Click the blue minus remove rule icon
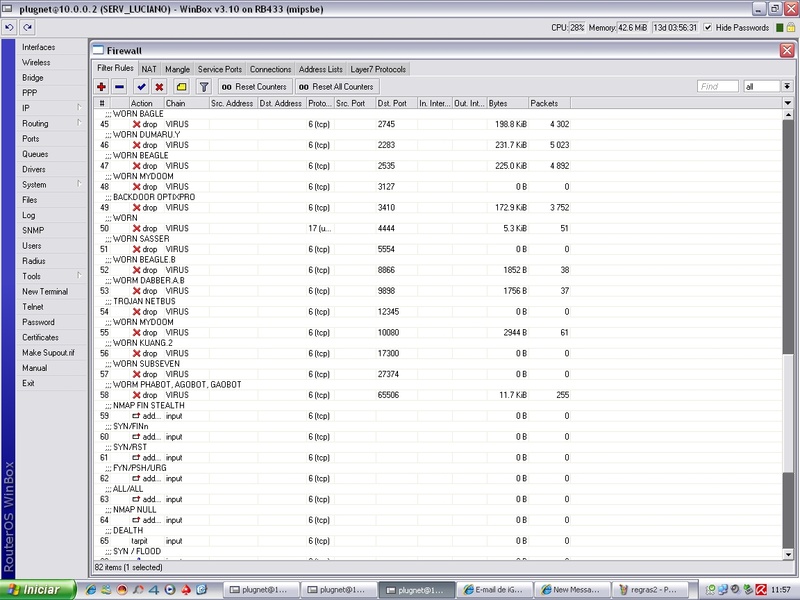The height and width of the screenshot is (600, 800). (119, 87)
